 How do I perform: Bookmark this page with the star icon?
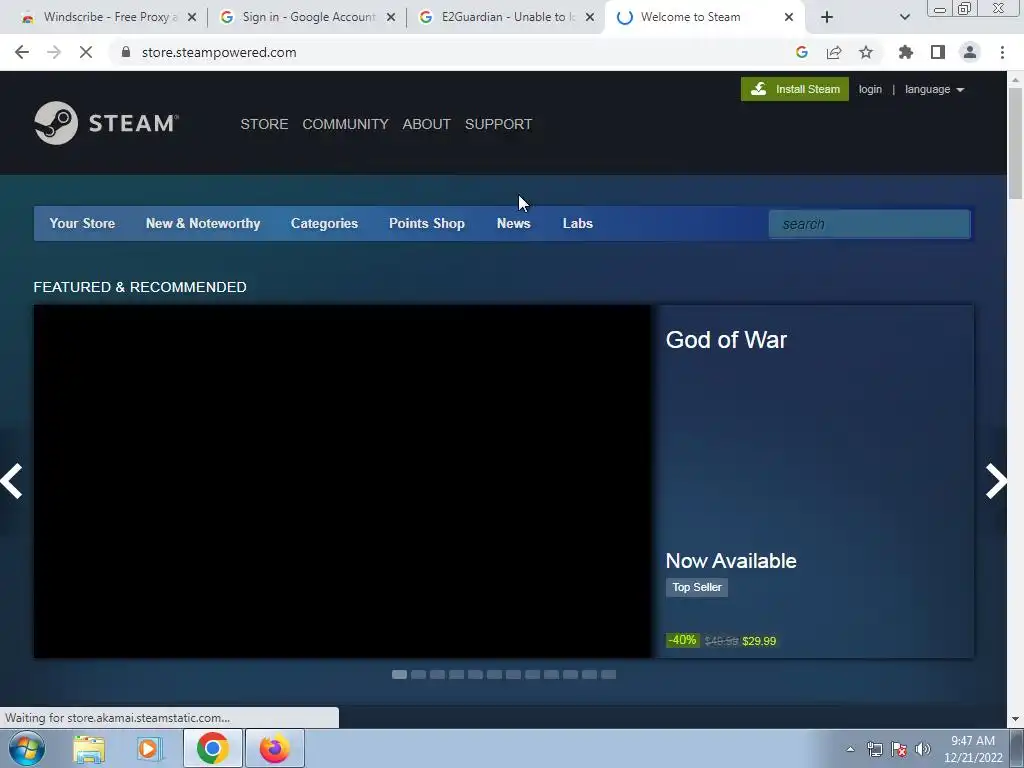click(866, 52)
